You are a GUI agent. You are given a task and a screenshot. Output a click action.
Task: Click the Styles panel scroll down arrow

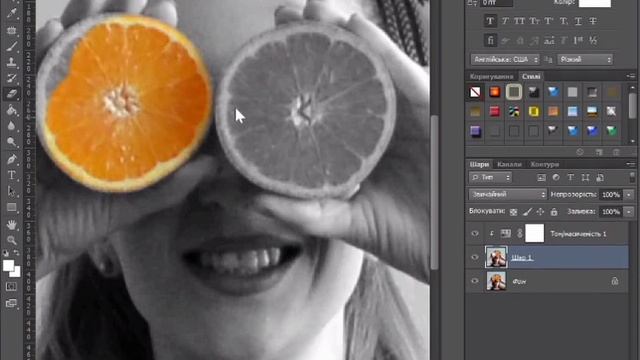coord(632,141)
